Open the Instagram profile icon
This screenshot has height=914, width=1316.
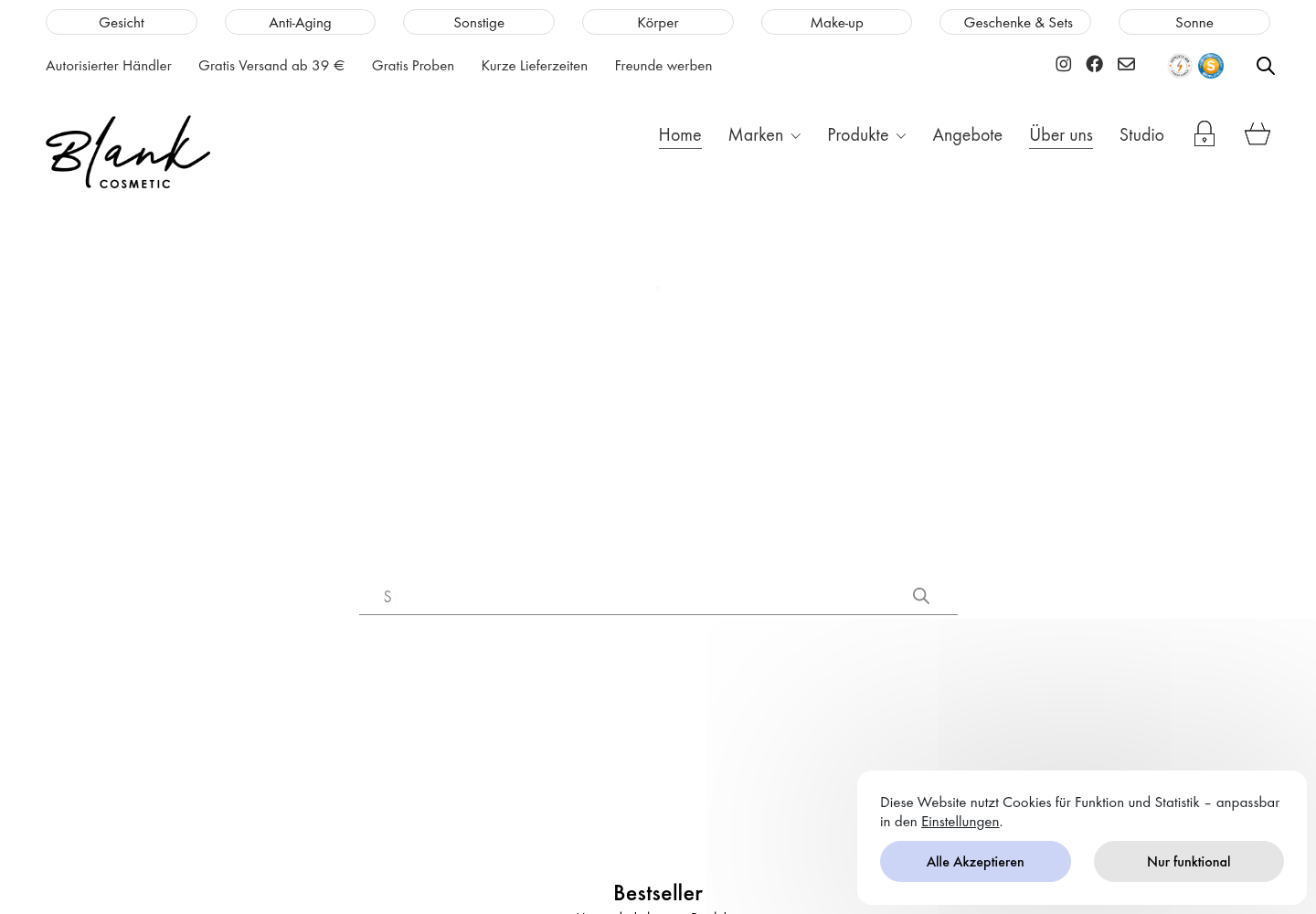1063,64
